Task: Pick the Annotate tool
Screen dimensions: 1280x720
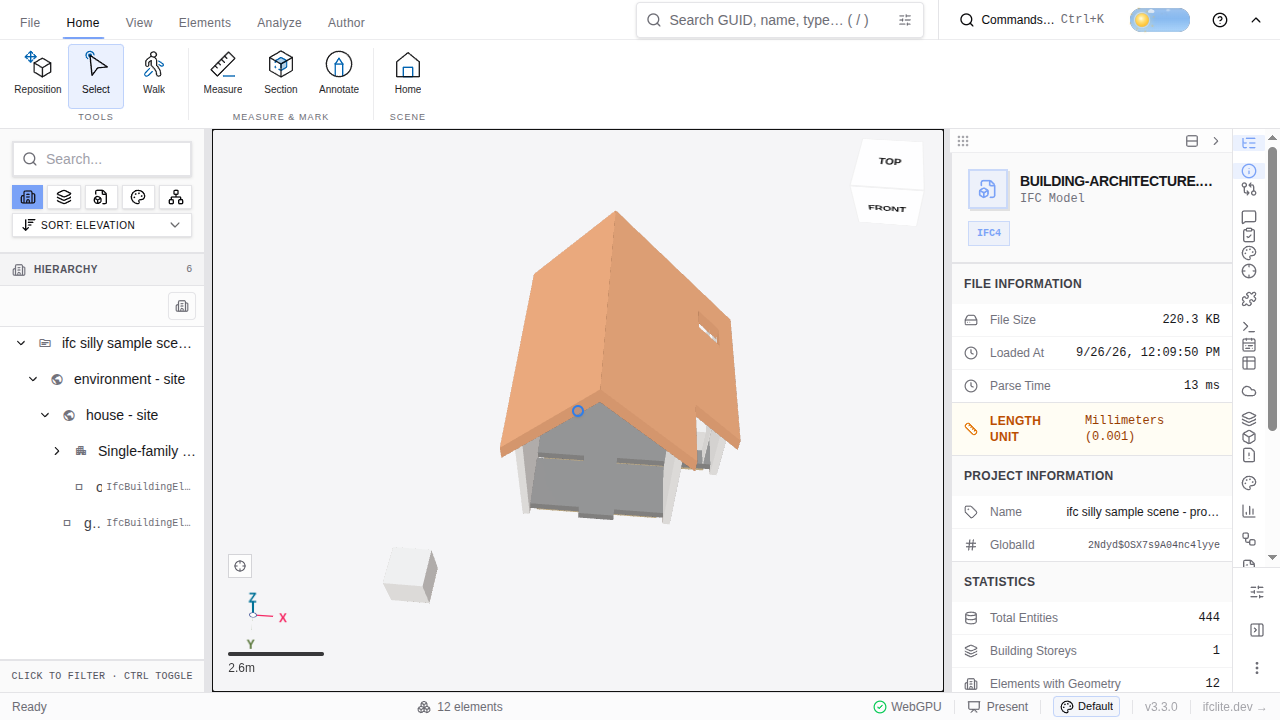Action: pyautogui.click(x=339, y=75)
